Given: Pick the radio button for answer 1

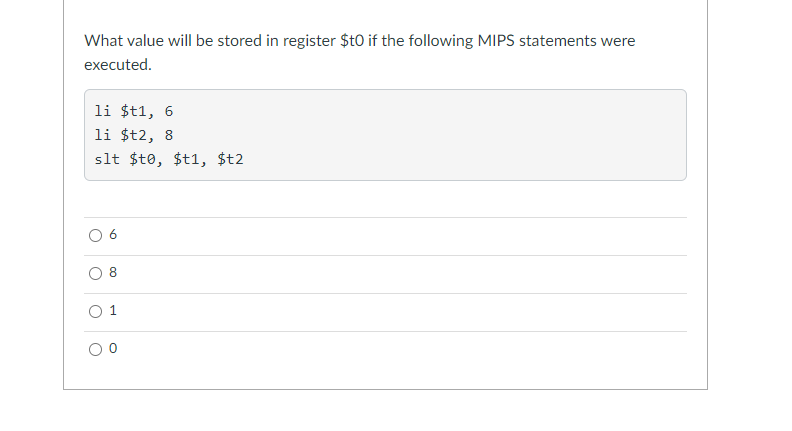Looking at the screenshot, I should coord(95,311).
